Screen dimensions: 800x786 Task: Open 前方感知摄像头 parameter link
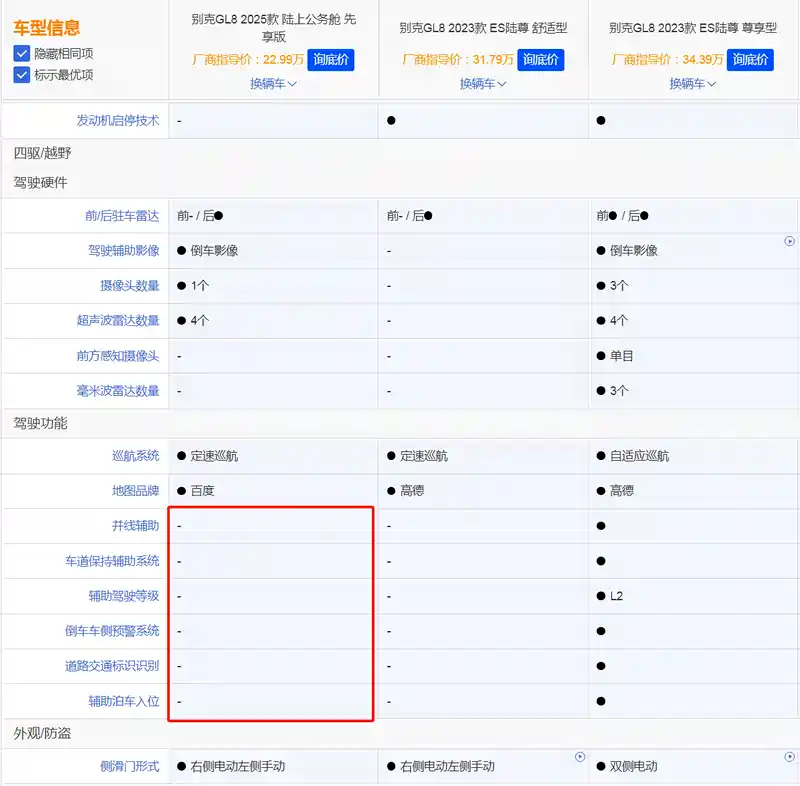tap(118, 356)
